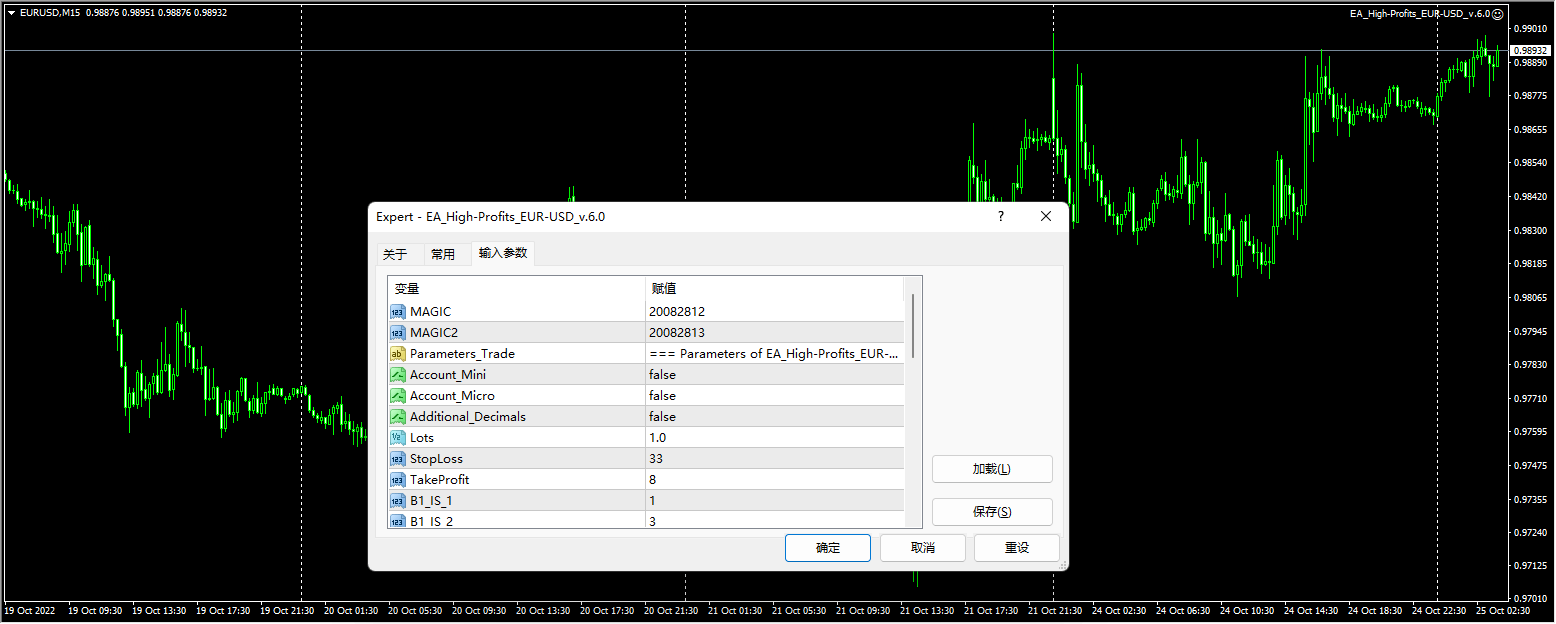The width and height of the screenshot is (1556, 624).
Task: Click the integer icon beside B1_IS_1
Action: 398,500
